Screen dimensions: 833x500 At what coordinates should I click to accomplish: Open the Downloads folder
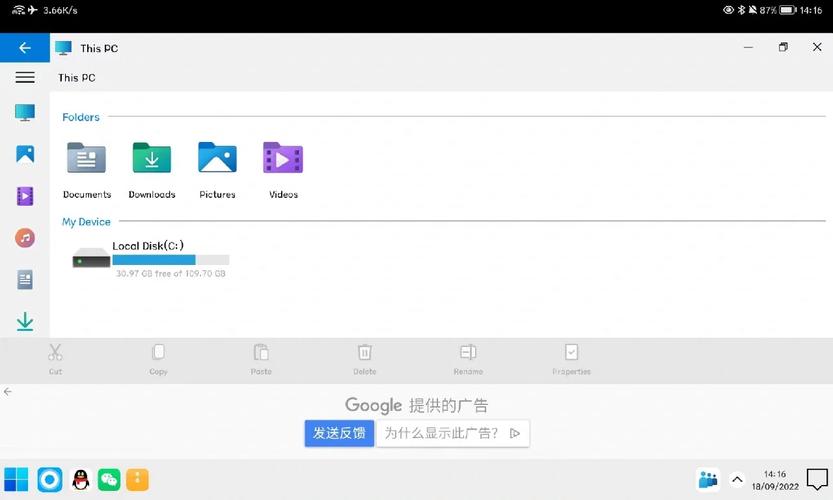(x=152, y=170)
